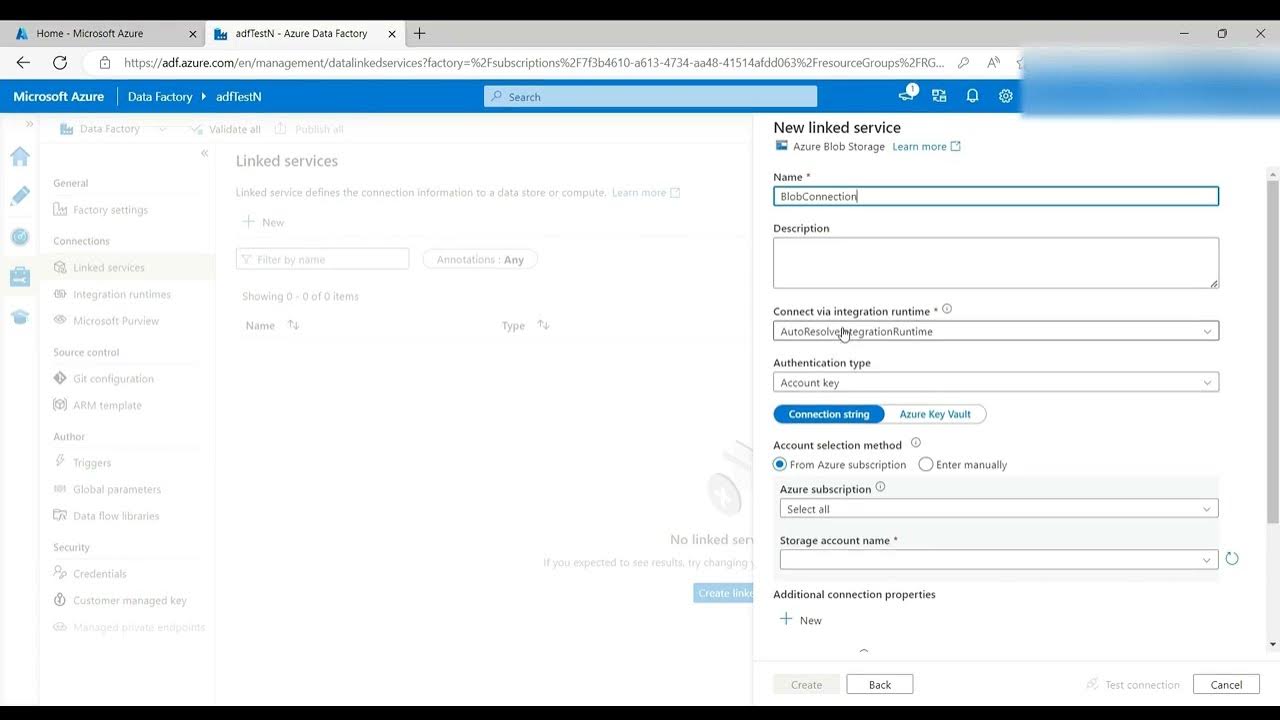Click the Cancel button
The width and height of the screenshot is (1280, 720).
click(x=1226, y=685)
